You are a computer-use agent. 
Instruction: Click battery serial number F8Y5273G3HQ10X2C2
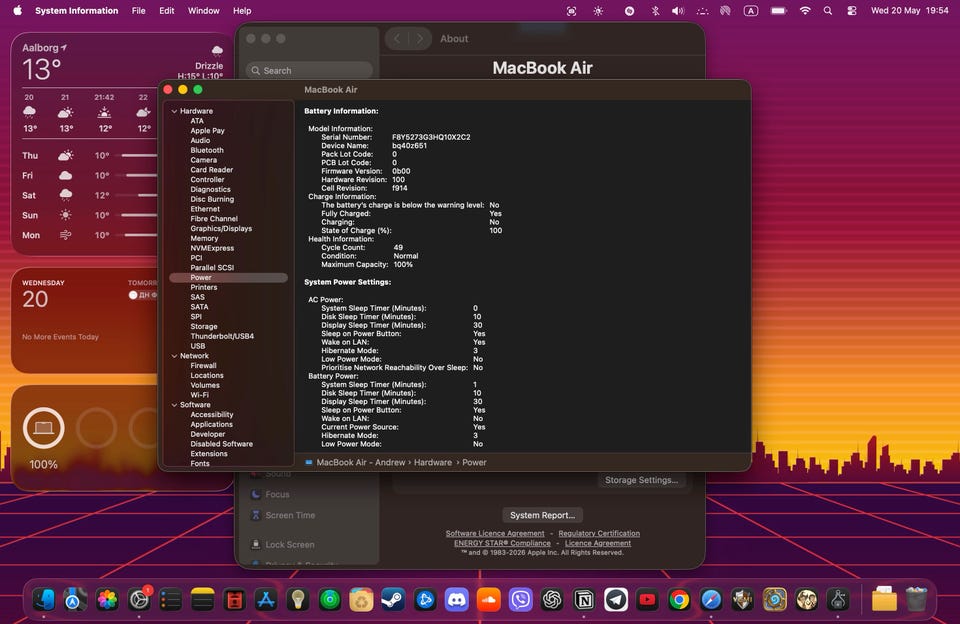coord(431,138)
